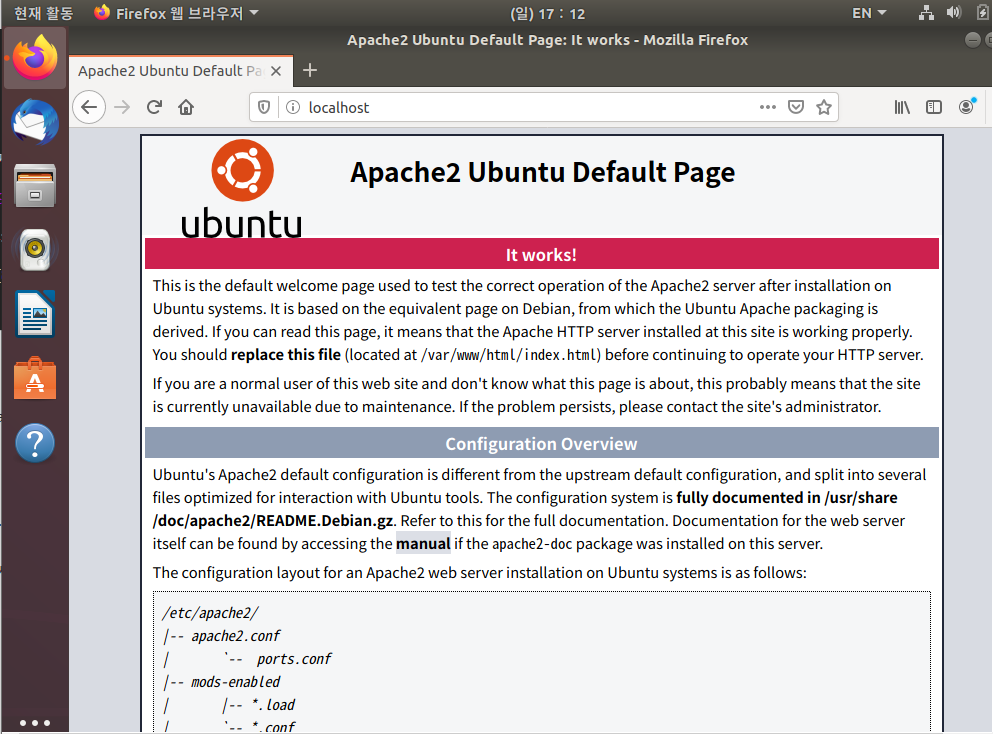Close the Apache2 Ubuntu Default Page tab

[x=276, y=71]
